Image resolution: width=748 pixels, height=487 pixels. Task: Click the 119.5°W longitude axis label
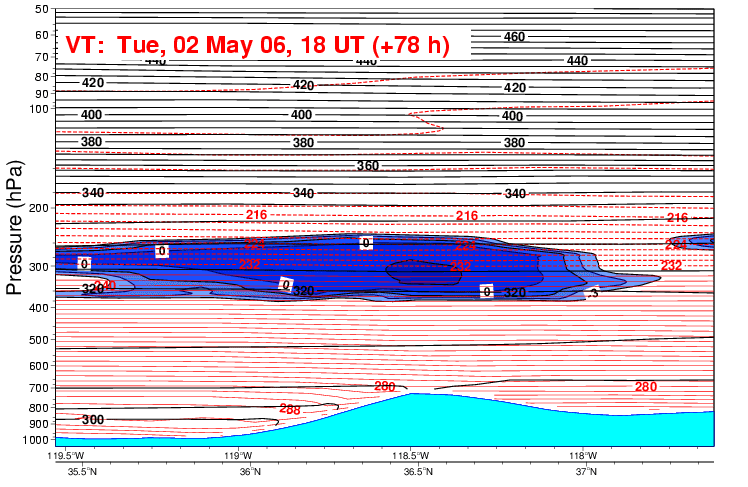tap(68, 455)
